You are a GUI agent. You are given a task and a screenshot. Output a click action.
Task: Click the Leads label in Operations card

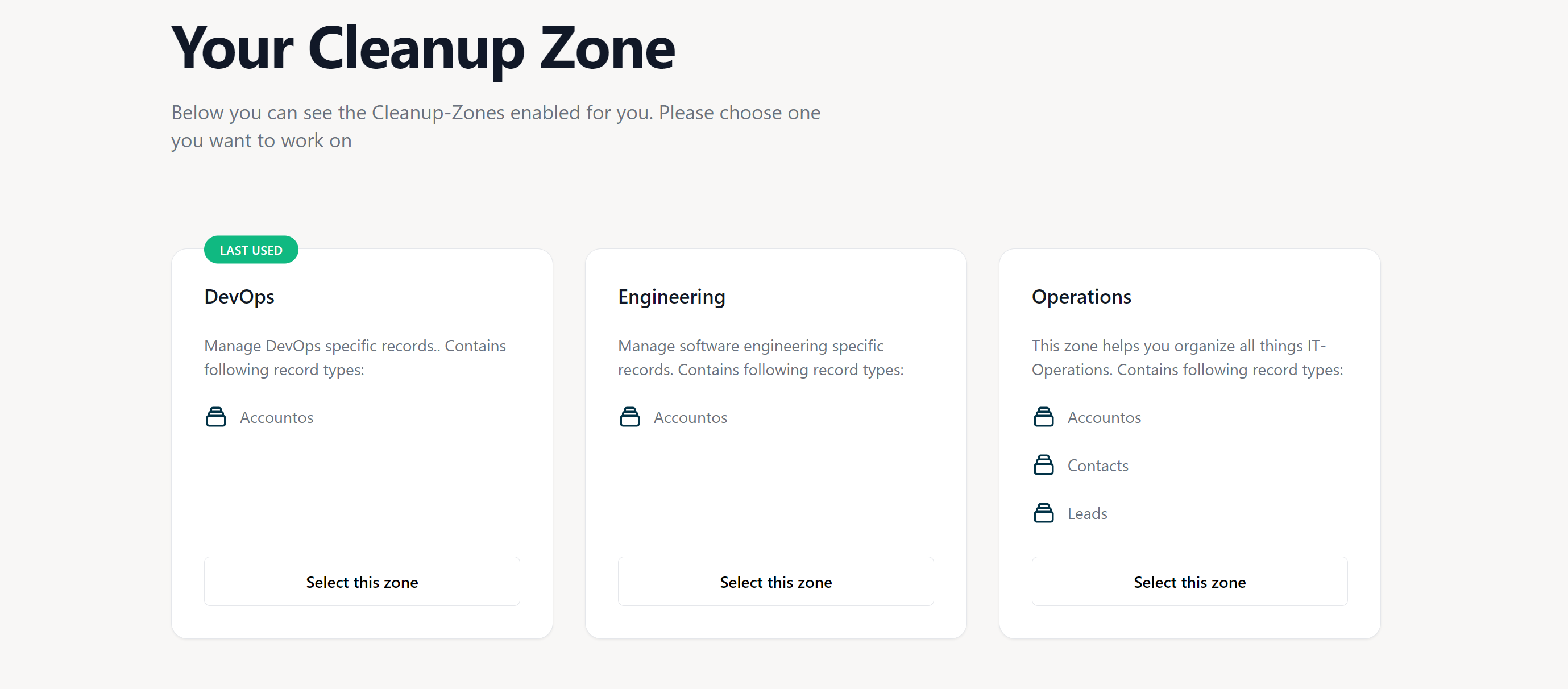[1087, 514]
